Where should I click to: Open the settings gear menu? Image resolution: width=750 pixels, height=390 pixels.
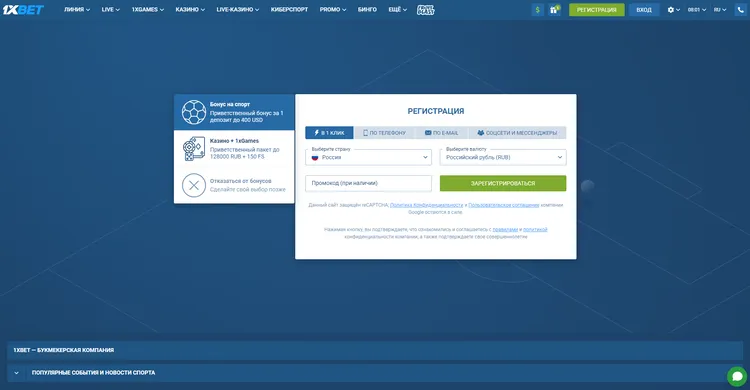(x=673, y=10)
